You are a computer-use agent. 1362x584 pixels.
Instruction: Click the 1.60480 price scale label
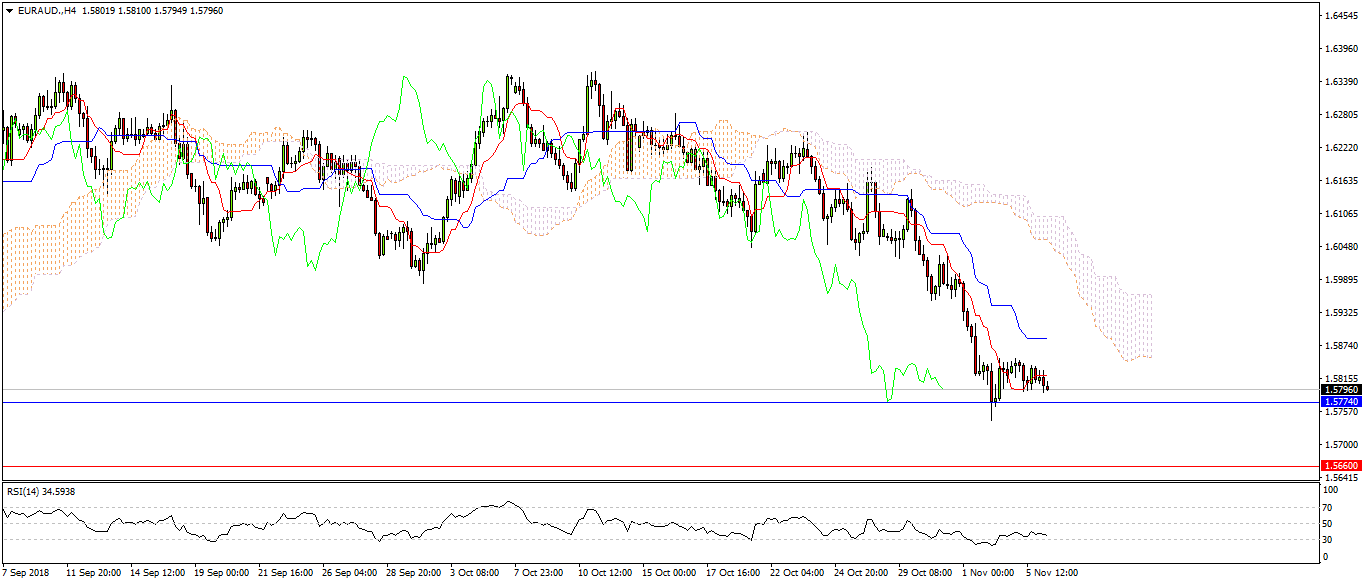[x=1339, y=247]
